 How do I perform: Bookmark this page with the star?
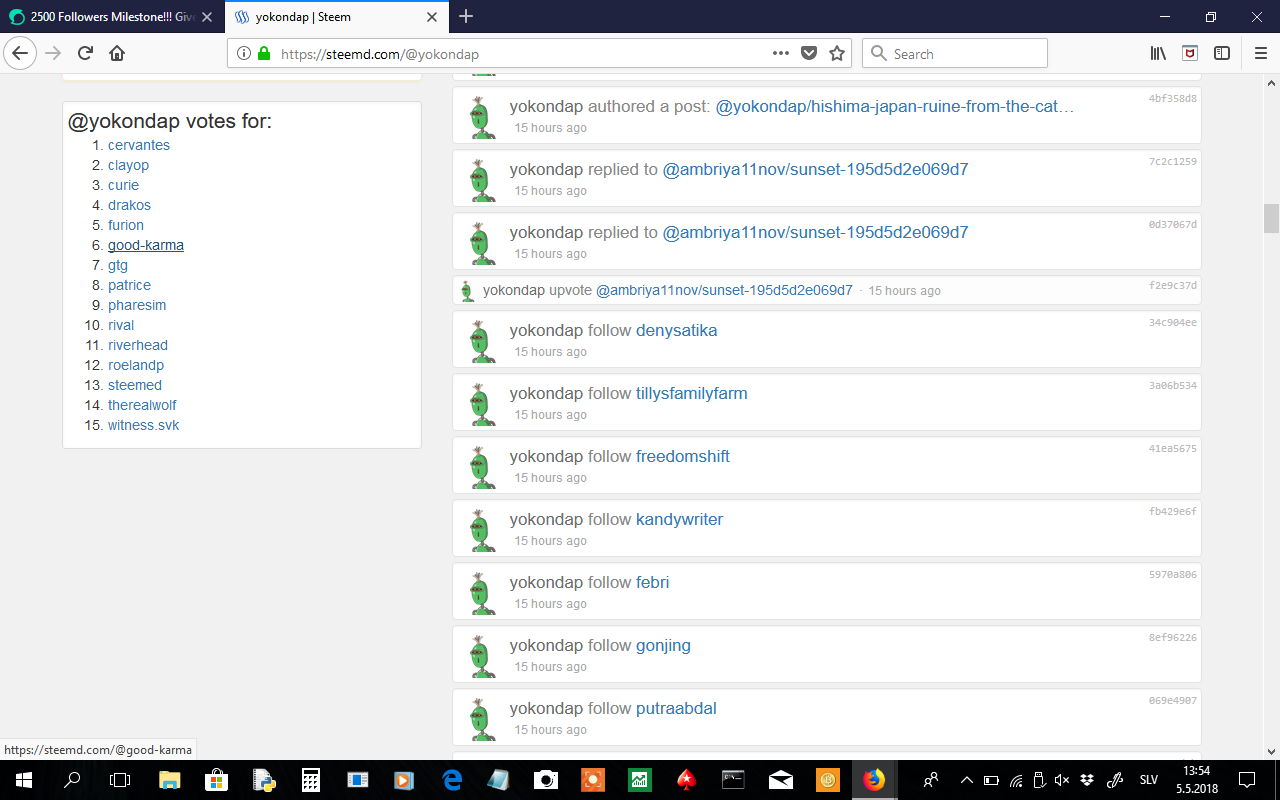pos(837,54)
